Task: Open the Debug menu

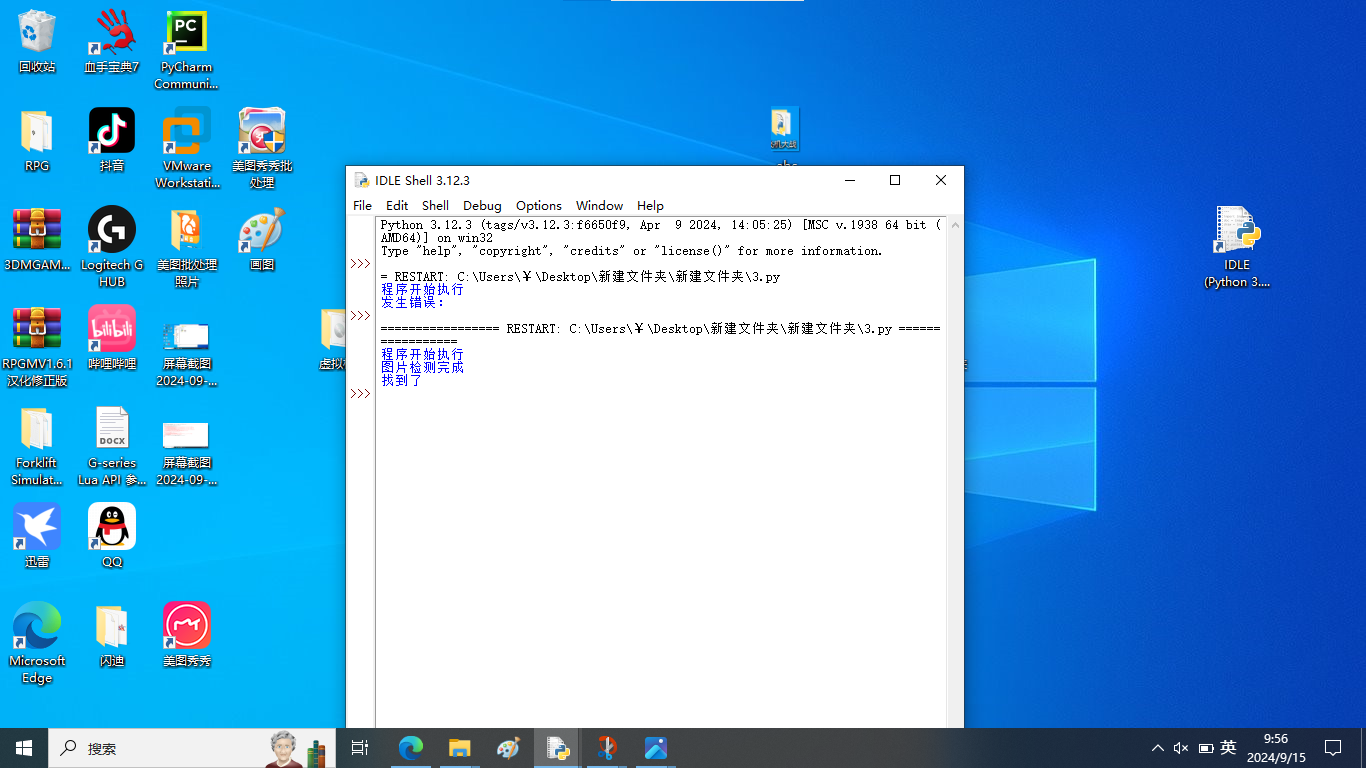Action: 482,205
